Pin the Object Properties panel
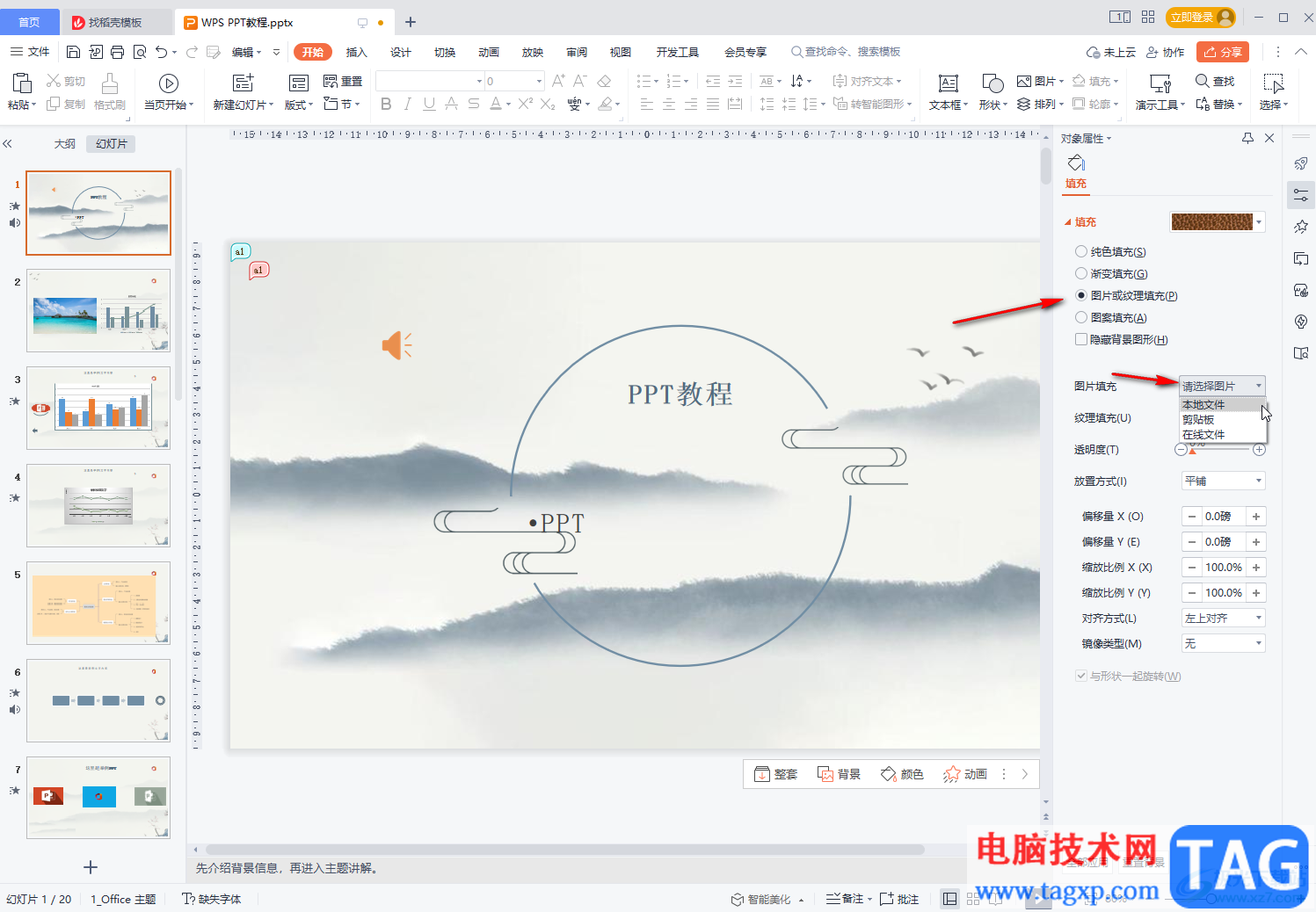 coord(1247,138)
